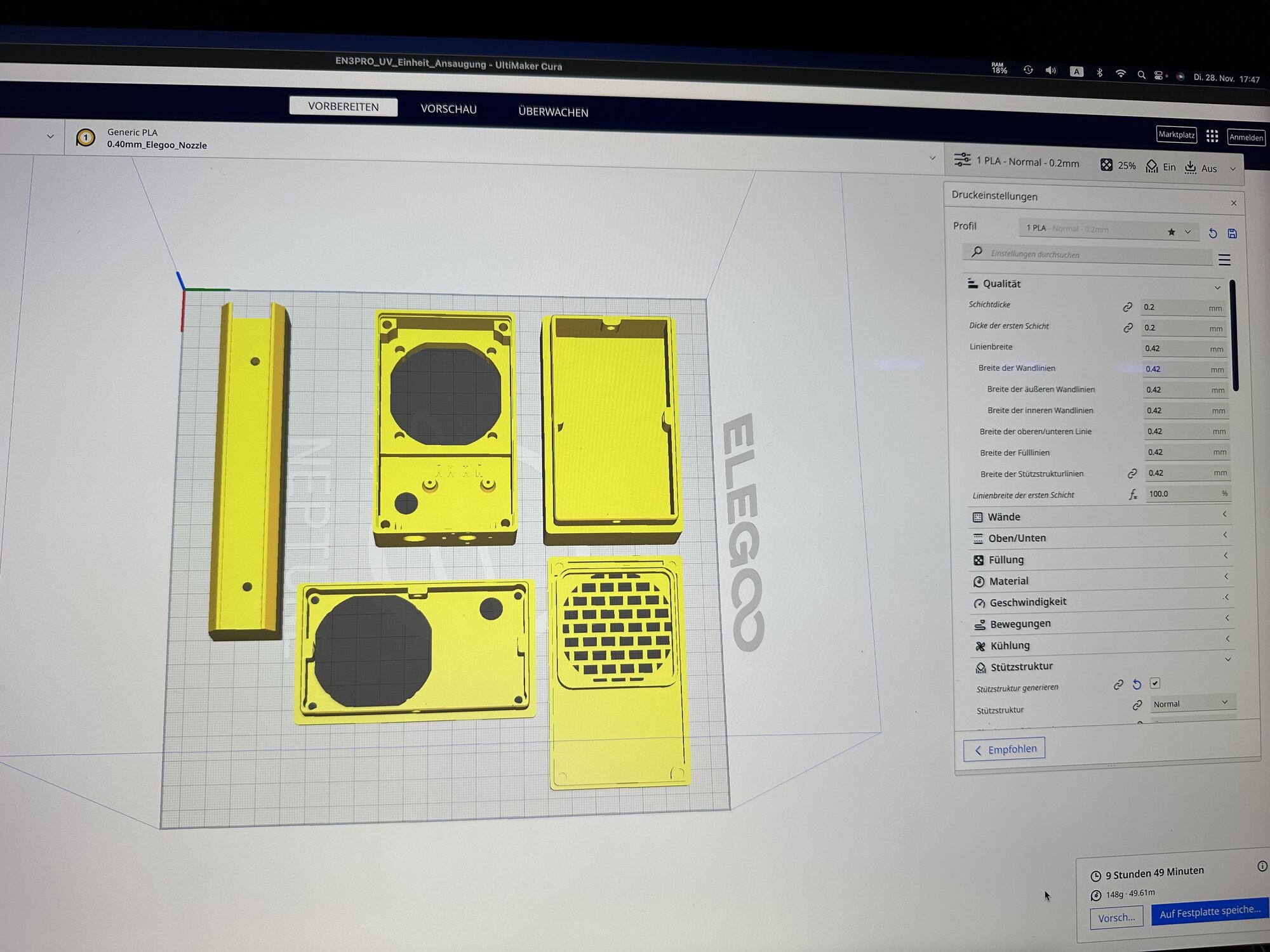Switch to the VORBEREITEN tab
Image resolution: width=1270 pixels, height=952 pixels.
point(344,107)
